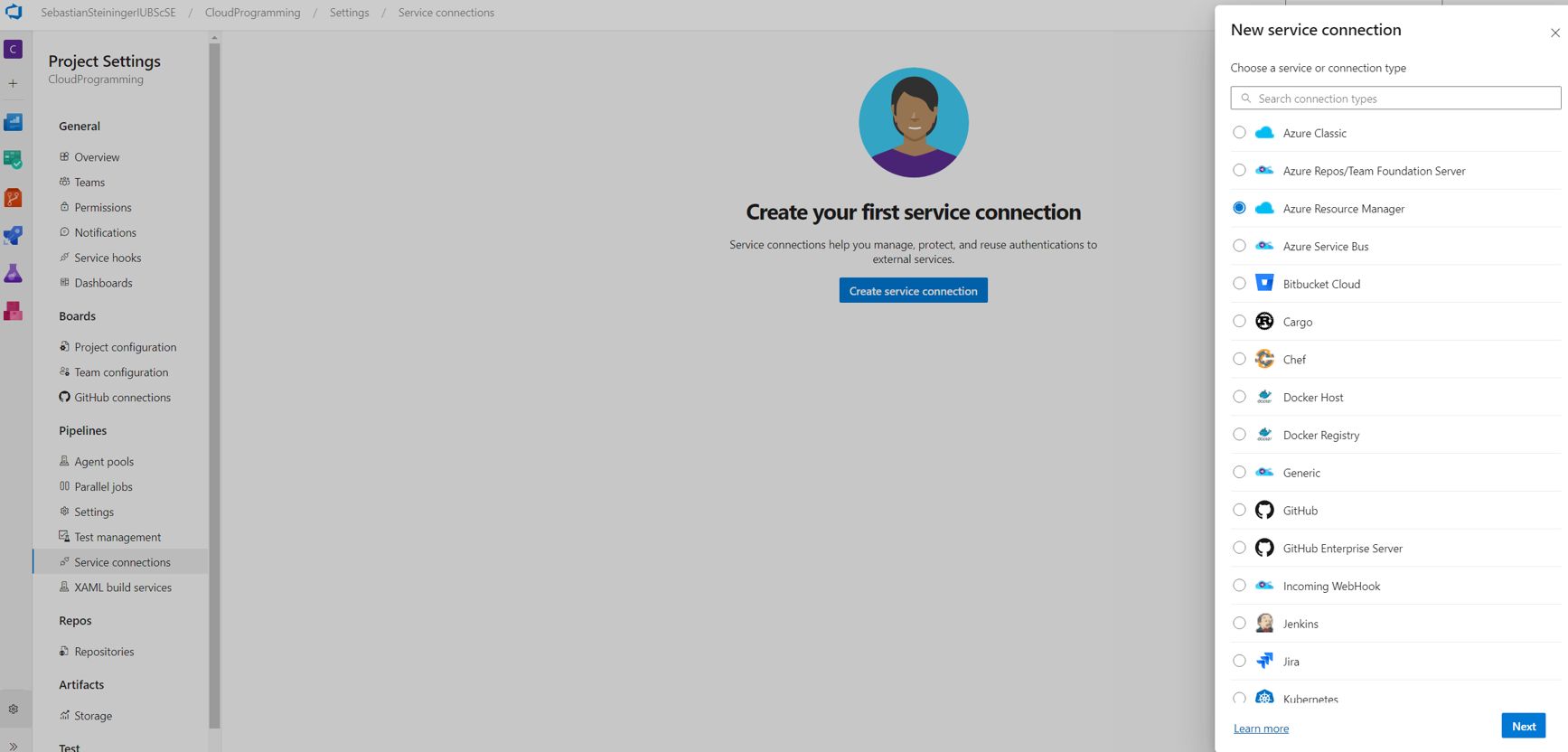Open Boards hub icon in sidebar
Screen dimensions: 1568x752
[x=14, y=160]
